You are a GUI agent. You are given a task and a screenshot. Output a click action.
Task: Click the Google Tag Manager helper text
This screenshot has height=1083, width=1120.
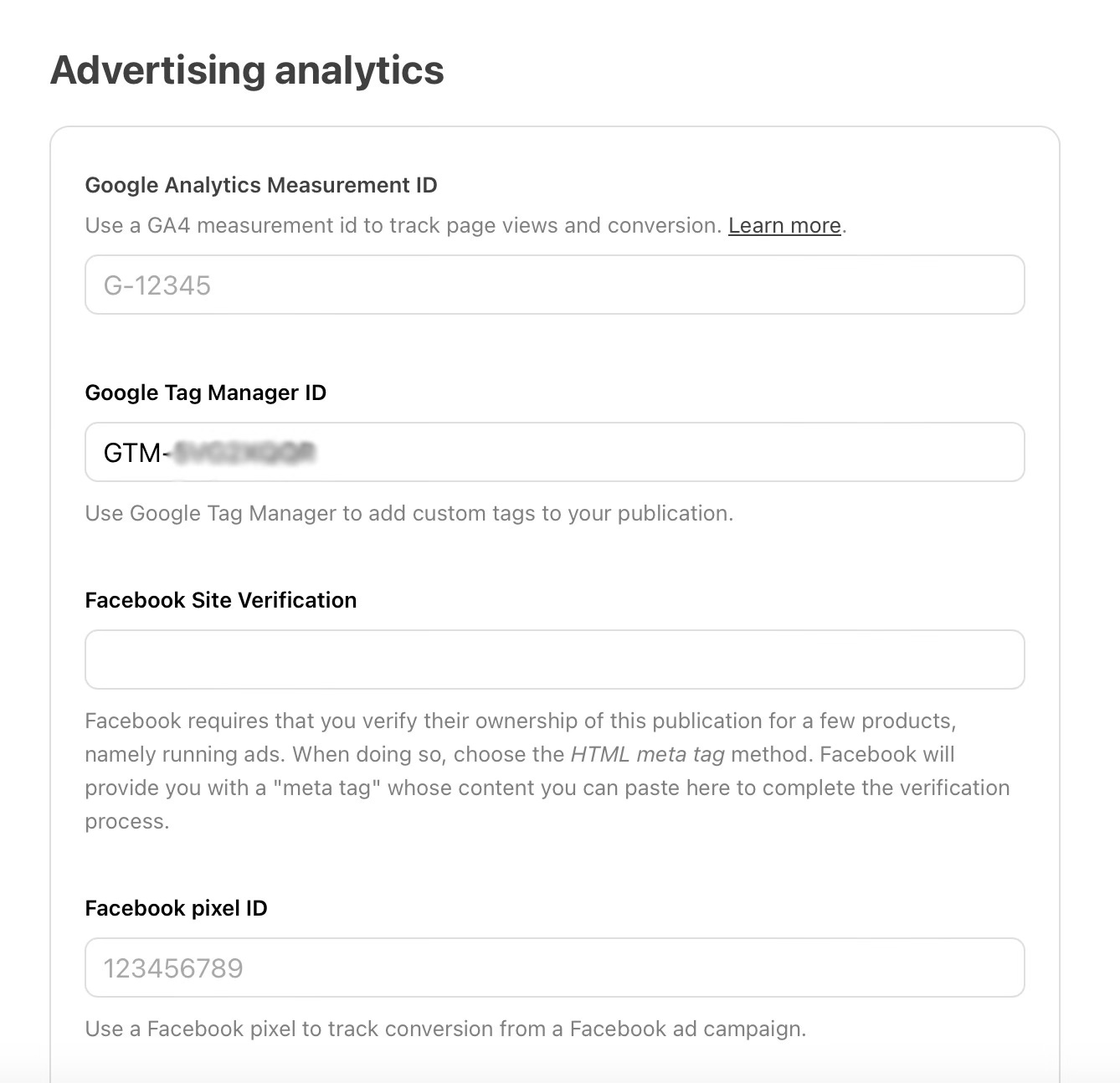(x=408, y=513)
